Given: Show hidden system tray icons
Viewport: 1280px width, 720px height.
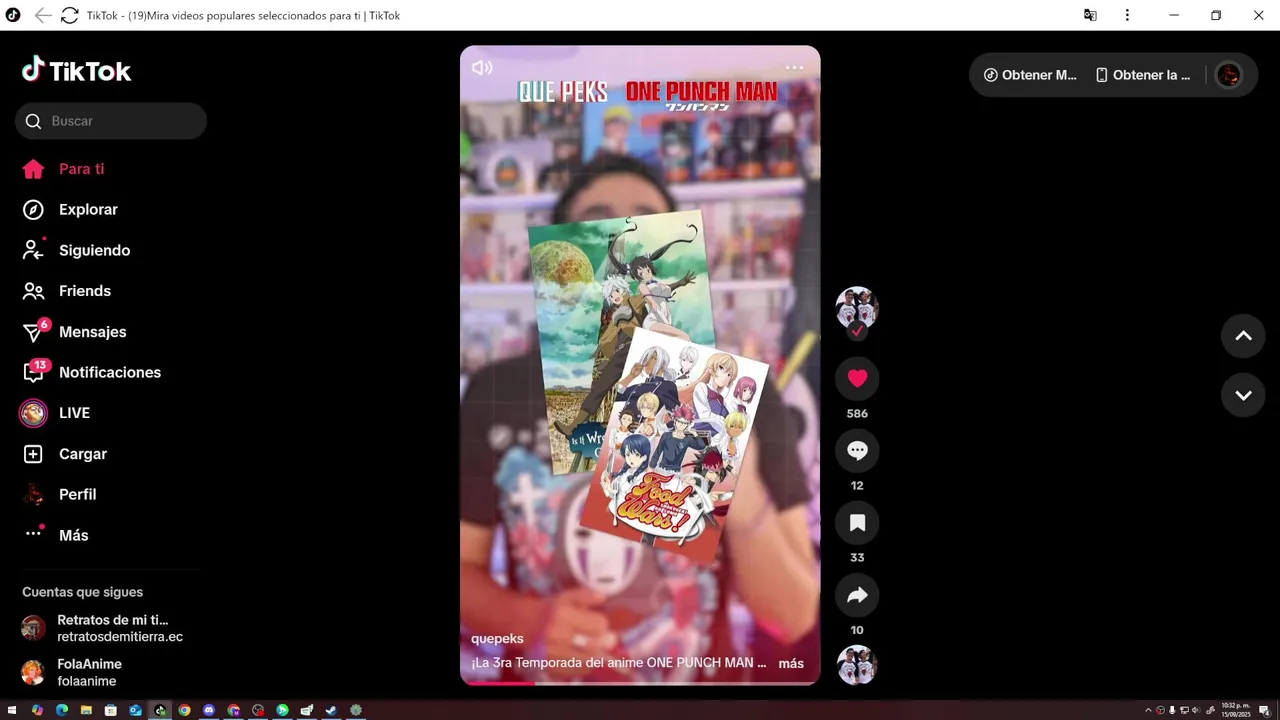Looking at the screenshot, I should pos(1148,710).
